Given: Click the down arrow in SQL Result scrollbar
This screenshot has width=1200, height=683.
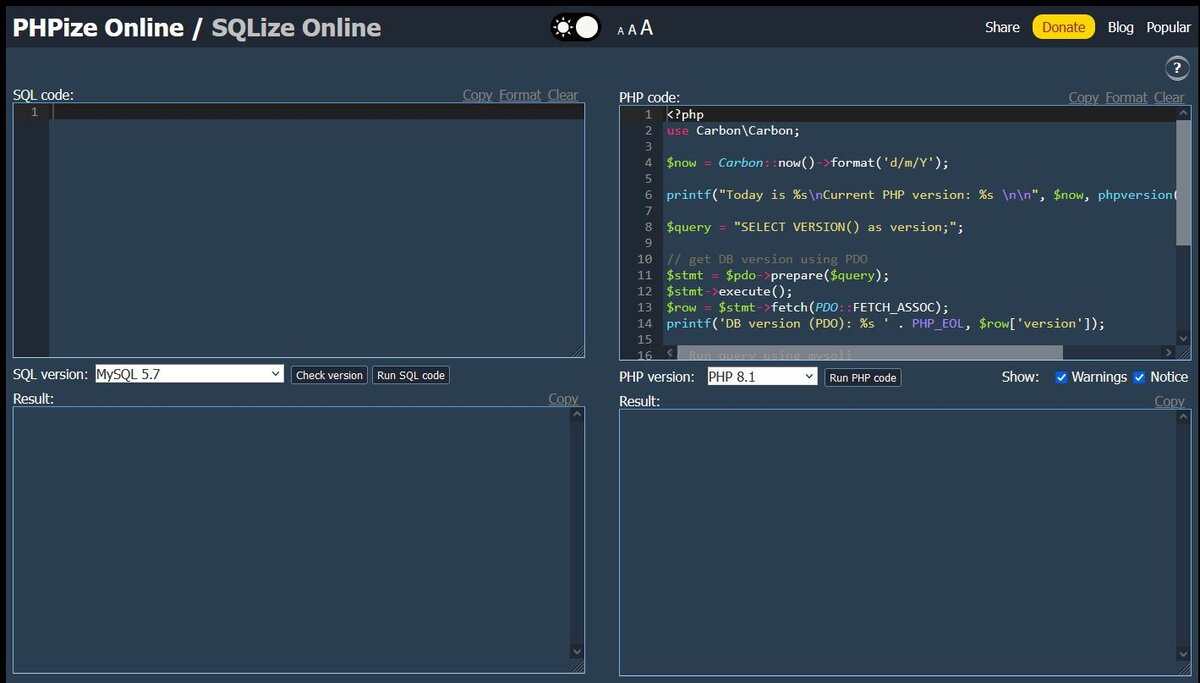Looking at the screenshot, I should [x=577, y=652].
